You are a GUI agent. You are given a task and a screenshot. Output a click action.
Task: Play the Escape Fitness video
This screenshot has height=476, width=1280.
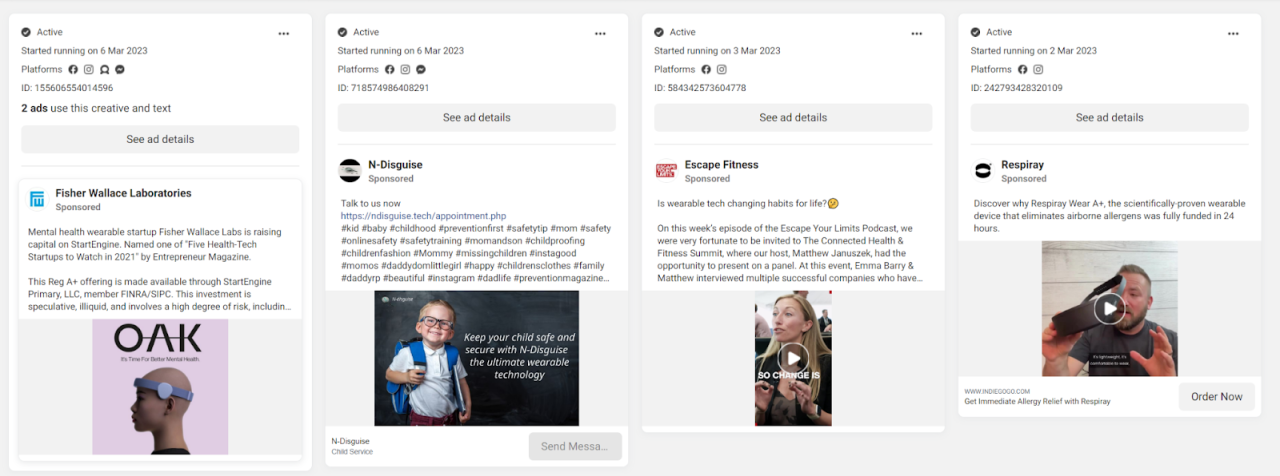click(793, 358)
